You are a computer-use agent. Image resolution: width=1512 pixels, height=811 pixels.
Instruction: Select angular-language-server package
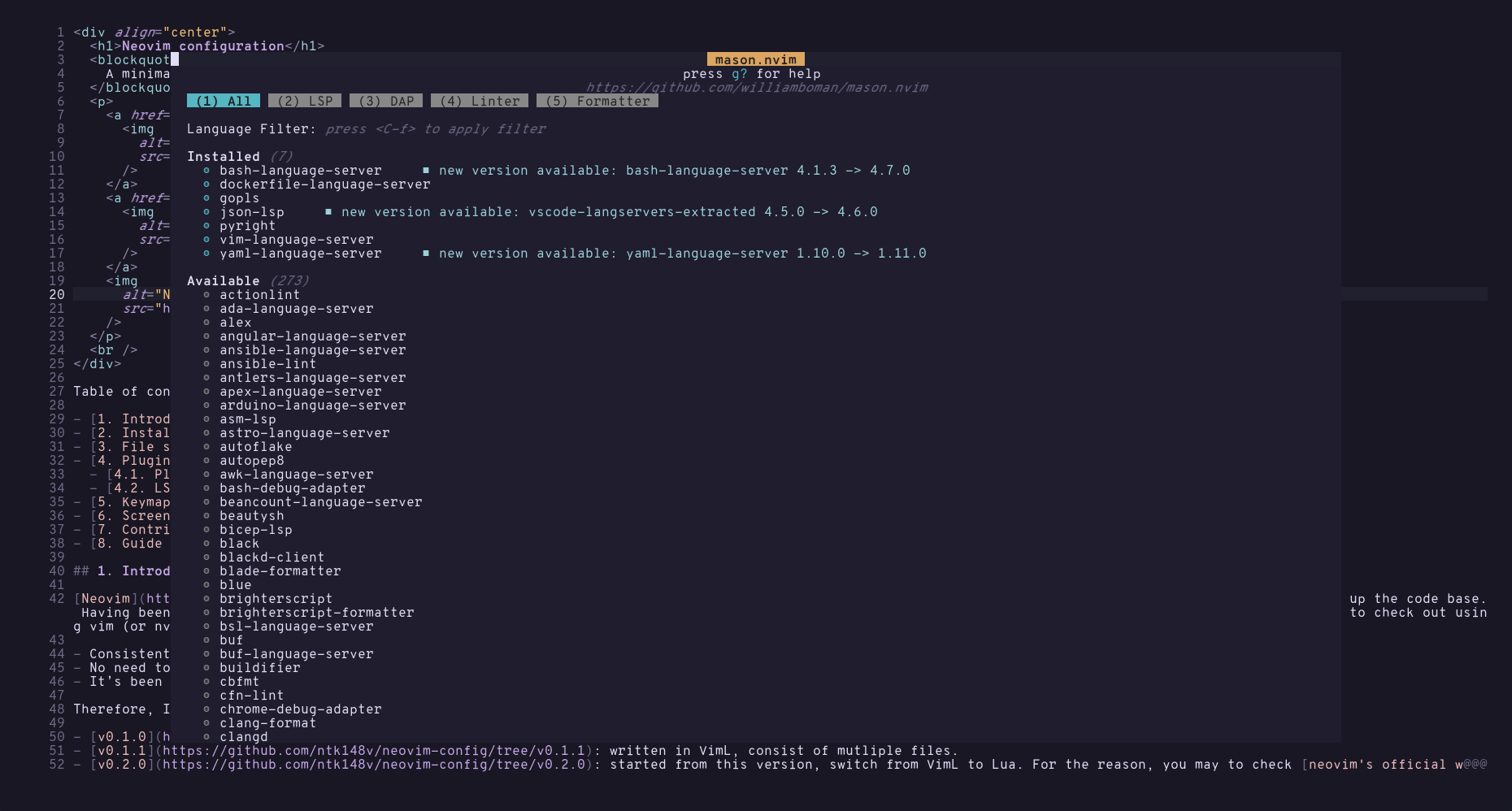313,336
